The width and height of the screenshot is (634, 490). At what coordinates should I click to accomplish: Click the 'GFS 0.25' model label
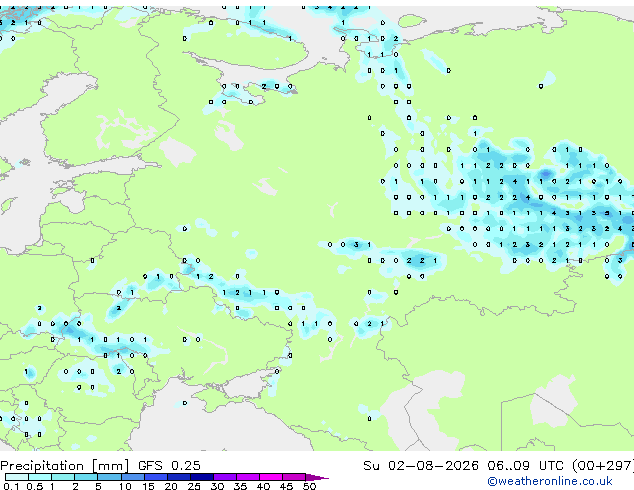pyautogui.click(x=169, y=465)
